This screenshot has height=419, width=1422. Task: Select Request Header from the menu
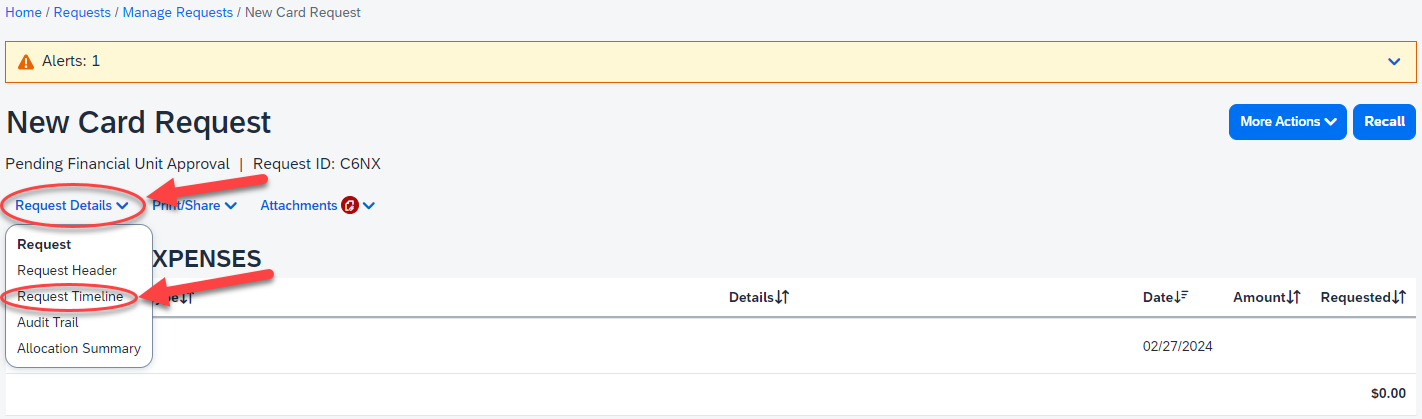point(67,270)
